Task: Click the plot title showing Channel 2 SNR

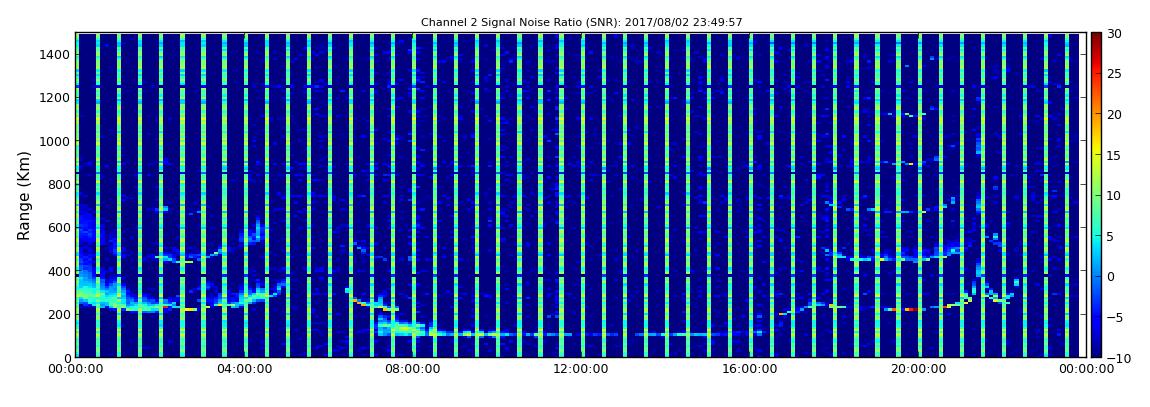Action: pyautogui.click(x=582, y=22)
